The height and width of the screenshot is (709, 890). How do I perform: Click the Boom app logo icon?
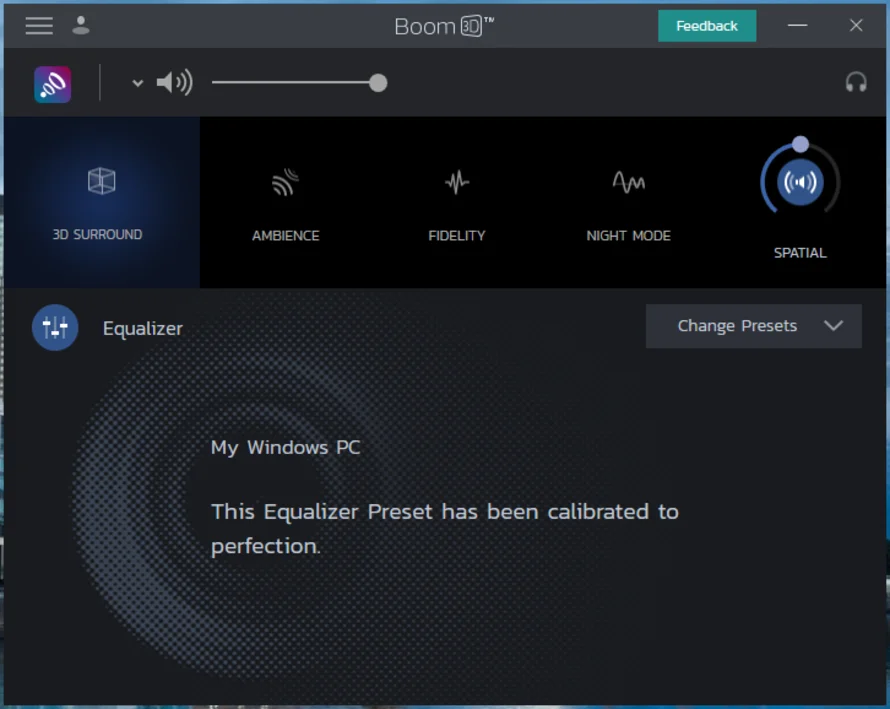[x=52, y=84]
